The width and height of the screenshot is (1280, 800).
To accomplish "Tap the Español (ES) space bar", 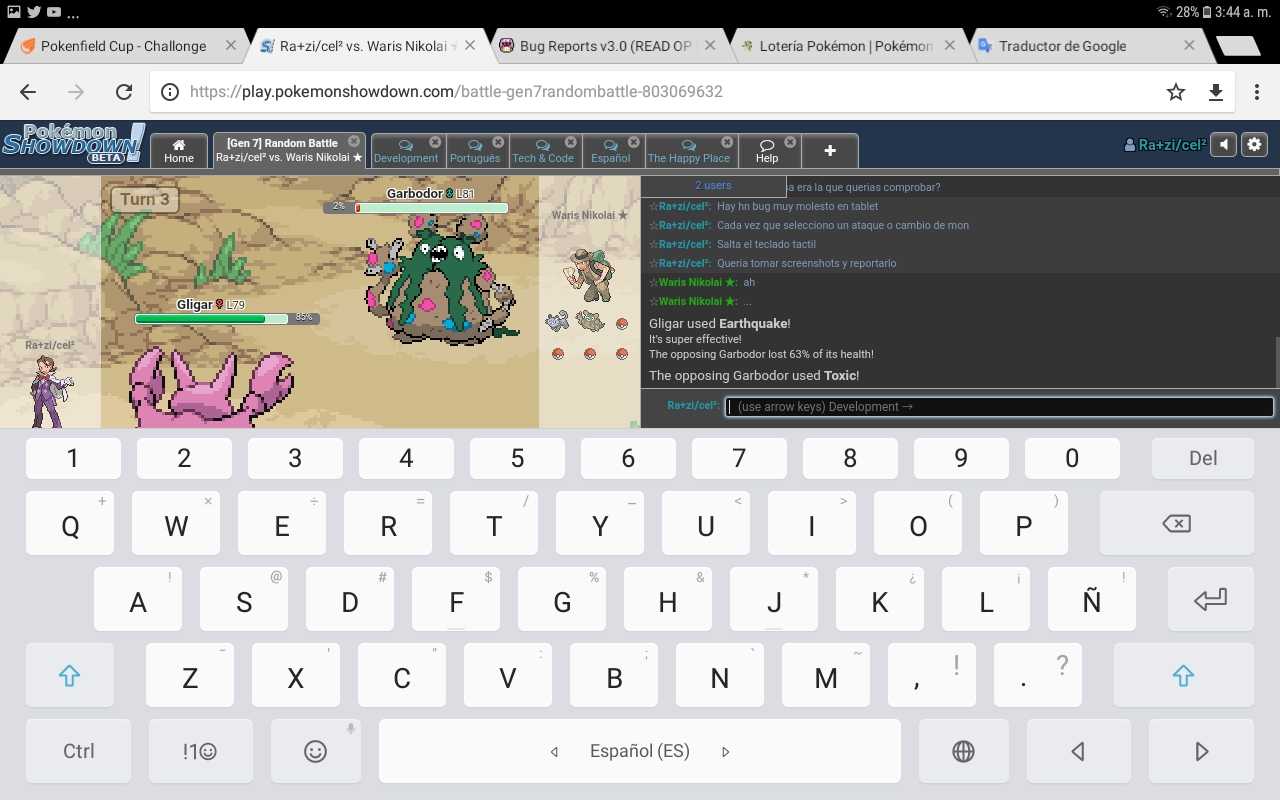I will (640, 751).
